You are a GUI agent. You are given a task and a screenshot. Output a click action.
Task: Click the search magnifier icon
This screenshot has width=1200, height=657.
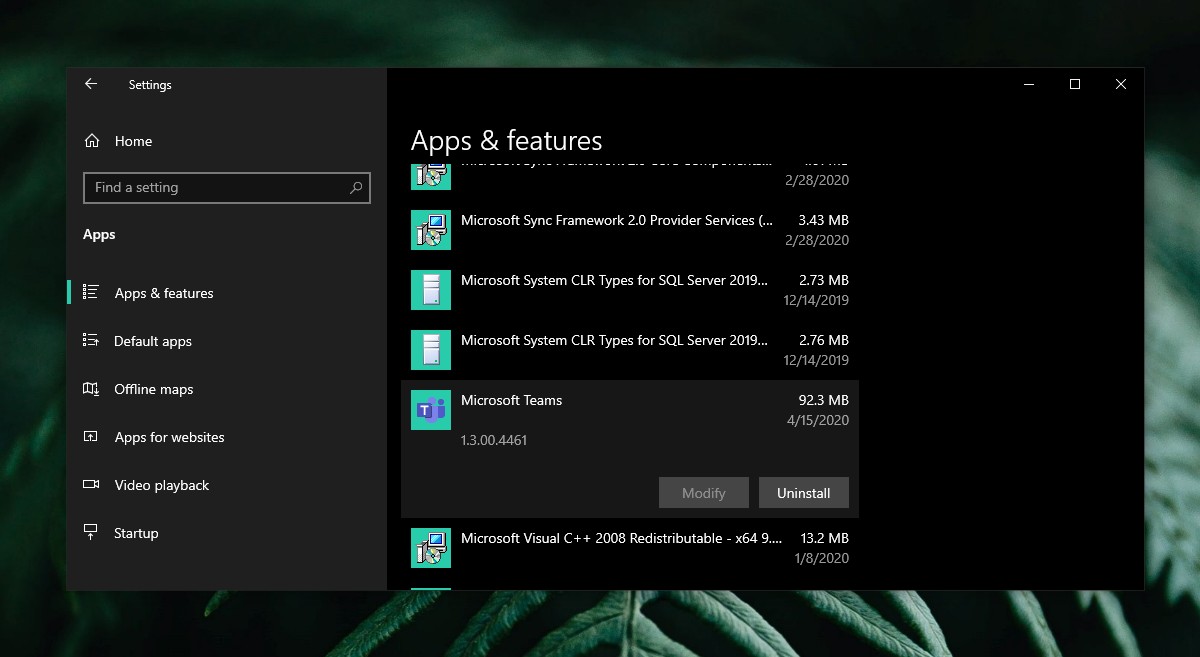point(356,188)
